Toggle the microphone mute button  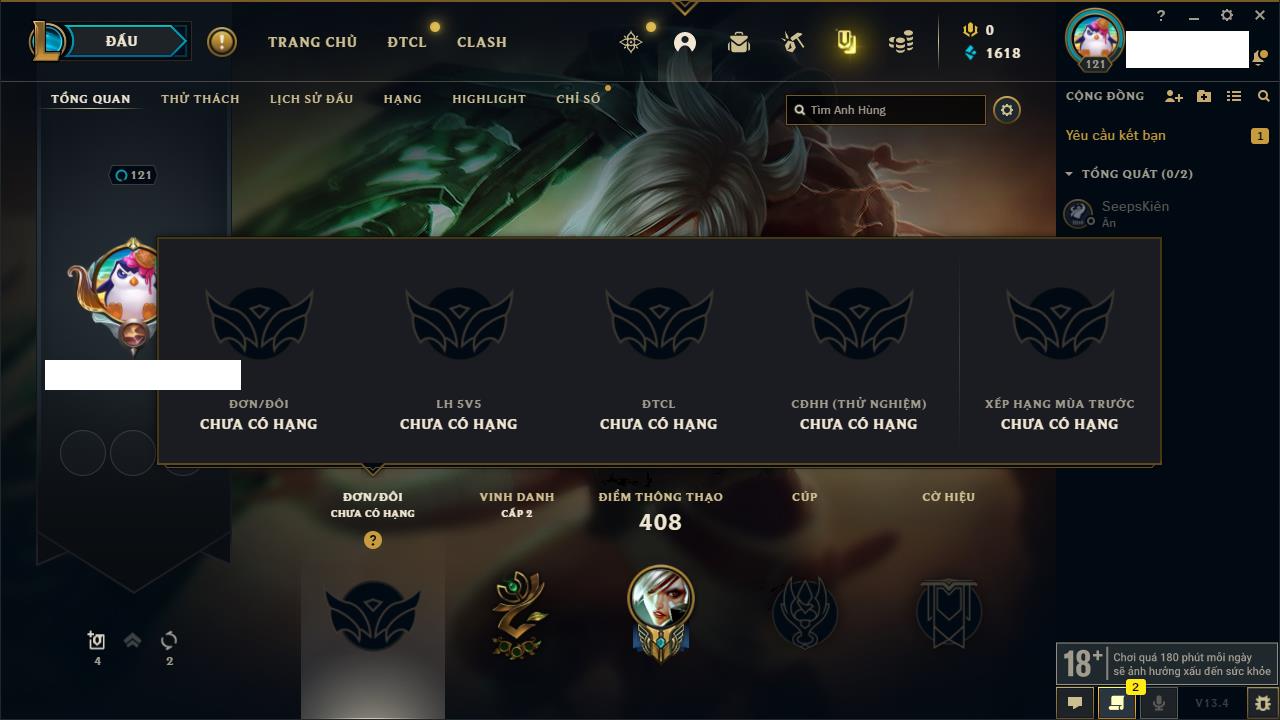(1158, 703)
